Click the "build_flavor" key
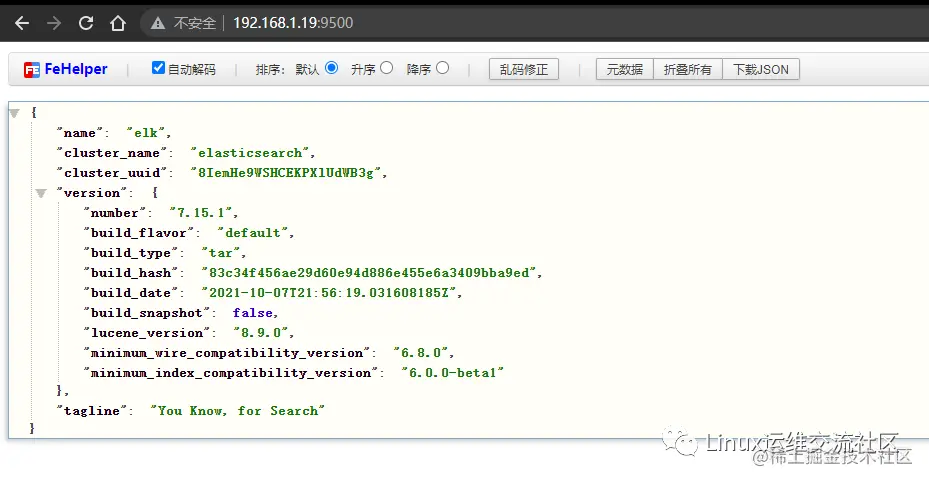Viewport: 929px width, 483px height. 139,233
